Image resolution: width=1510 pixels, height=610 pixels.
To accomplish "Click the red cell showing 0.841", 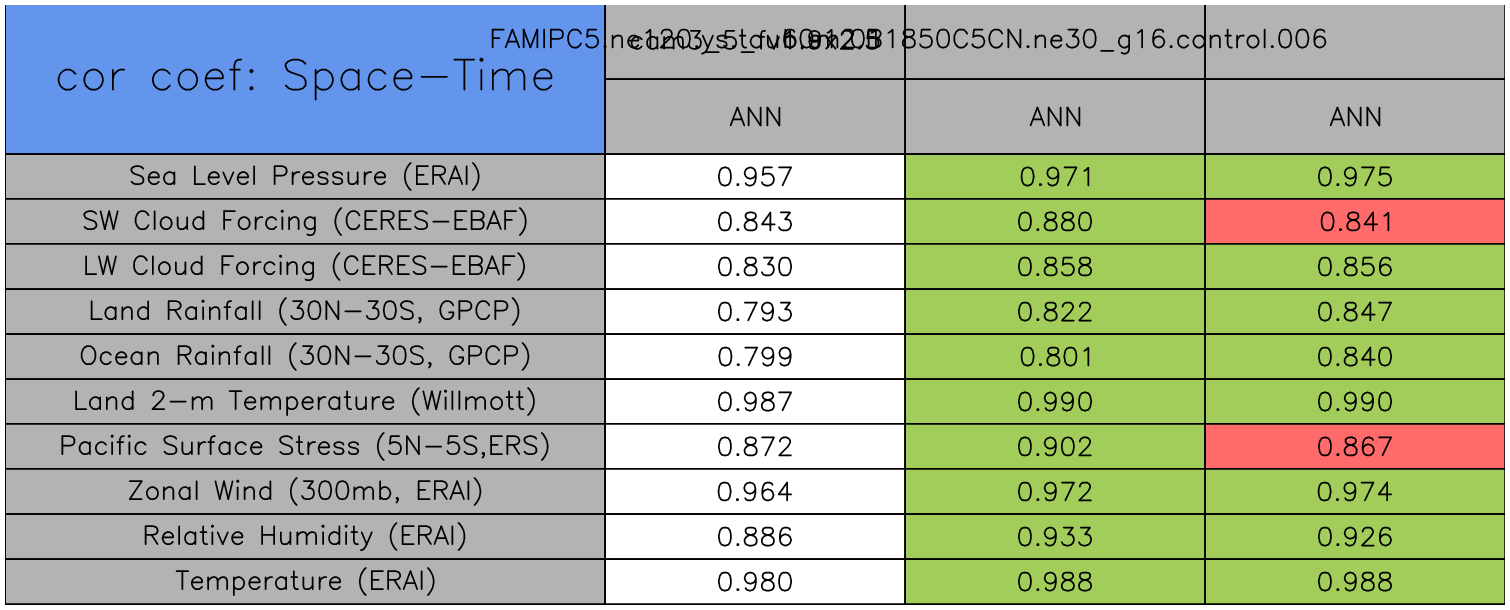I will click(1355, 222).
